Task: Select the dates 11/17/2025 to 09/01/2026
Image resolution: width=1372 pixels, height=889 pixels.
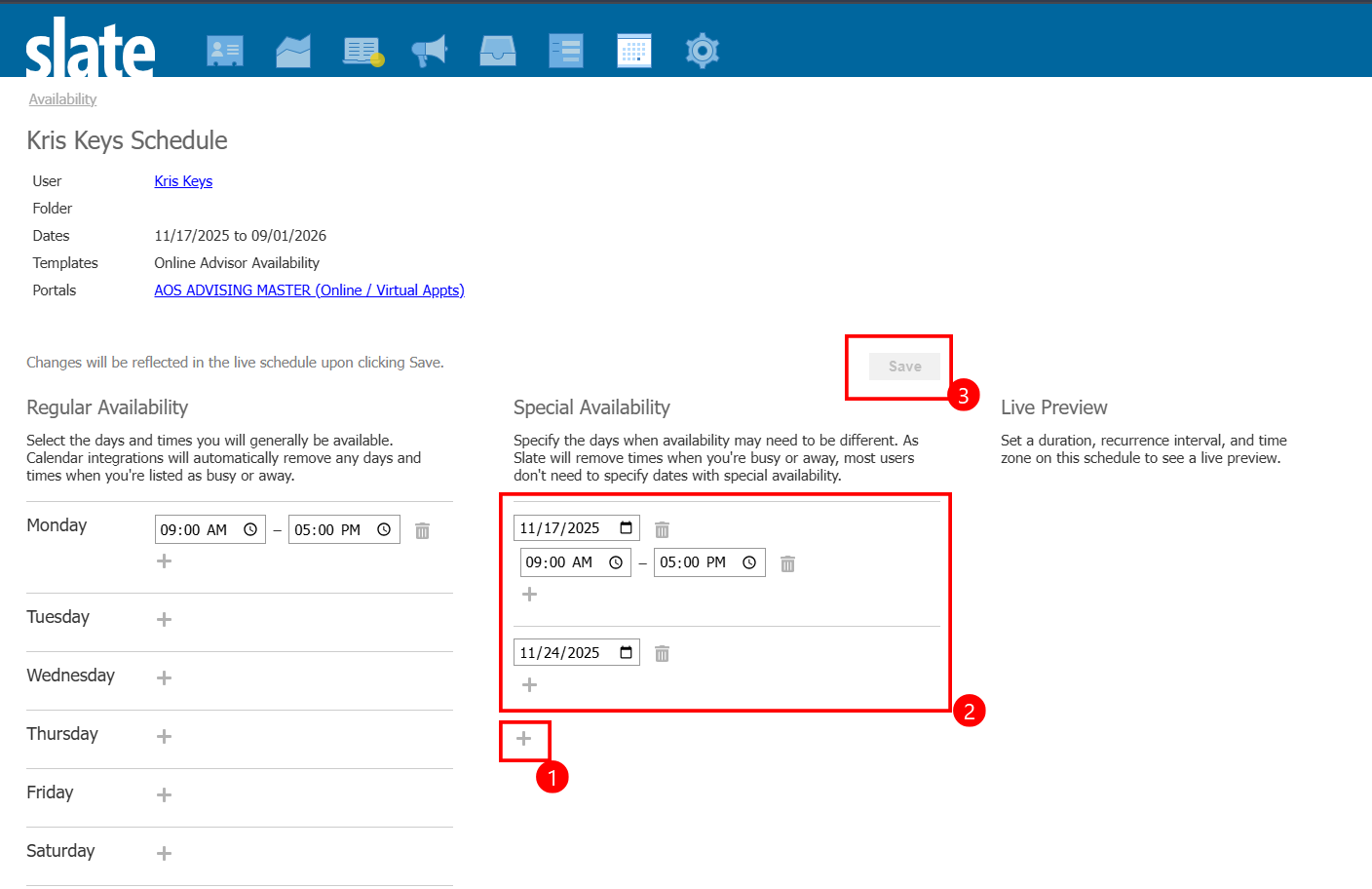Action: tap(241, 236)
